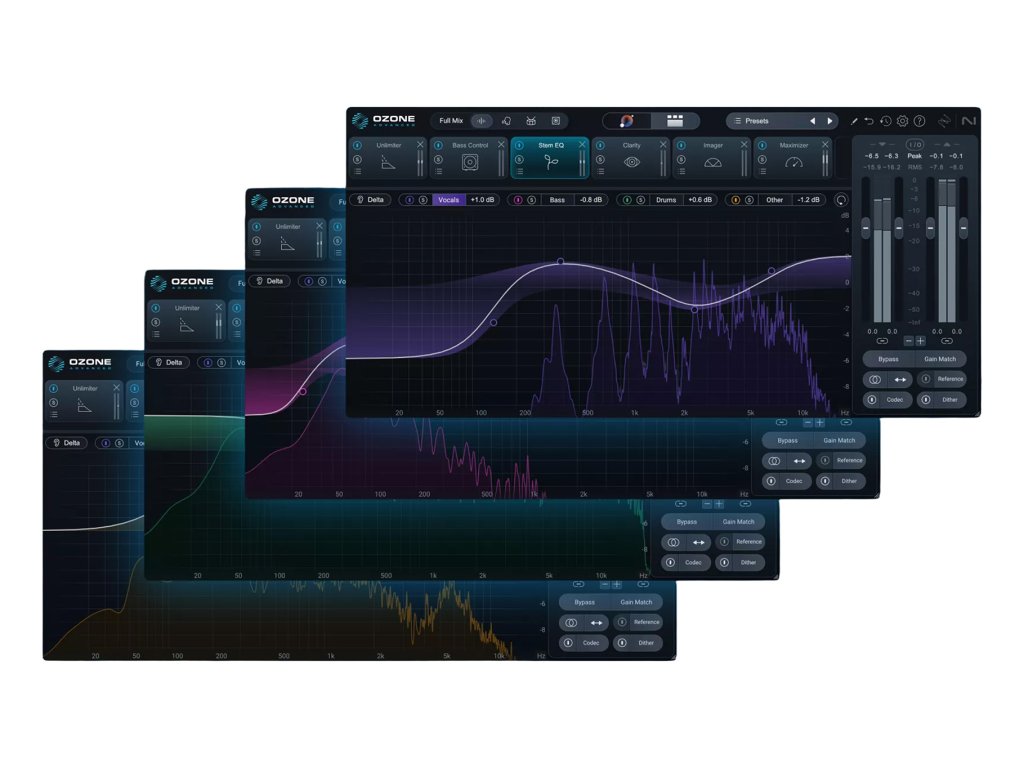
Task: Toggle the Stem EQ module power button
Action: click(519, 145)
